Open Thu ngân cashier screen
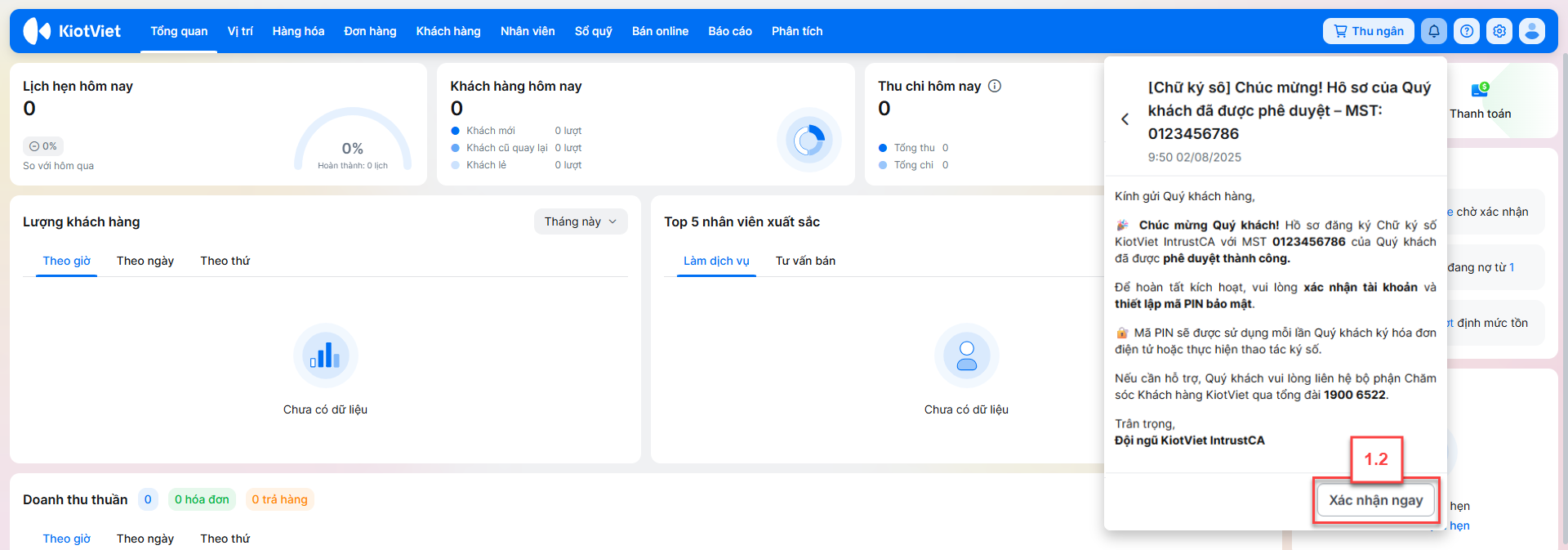 click(x=1369, y=31)
